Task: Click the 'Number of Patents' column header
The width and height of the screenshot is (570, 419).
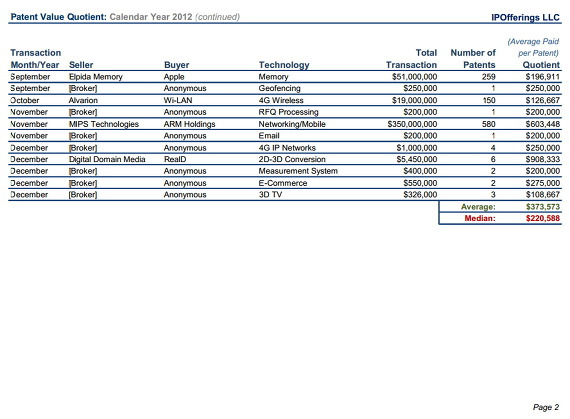Action: tap(473, 59)
